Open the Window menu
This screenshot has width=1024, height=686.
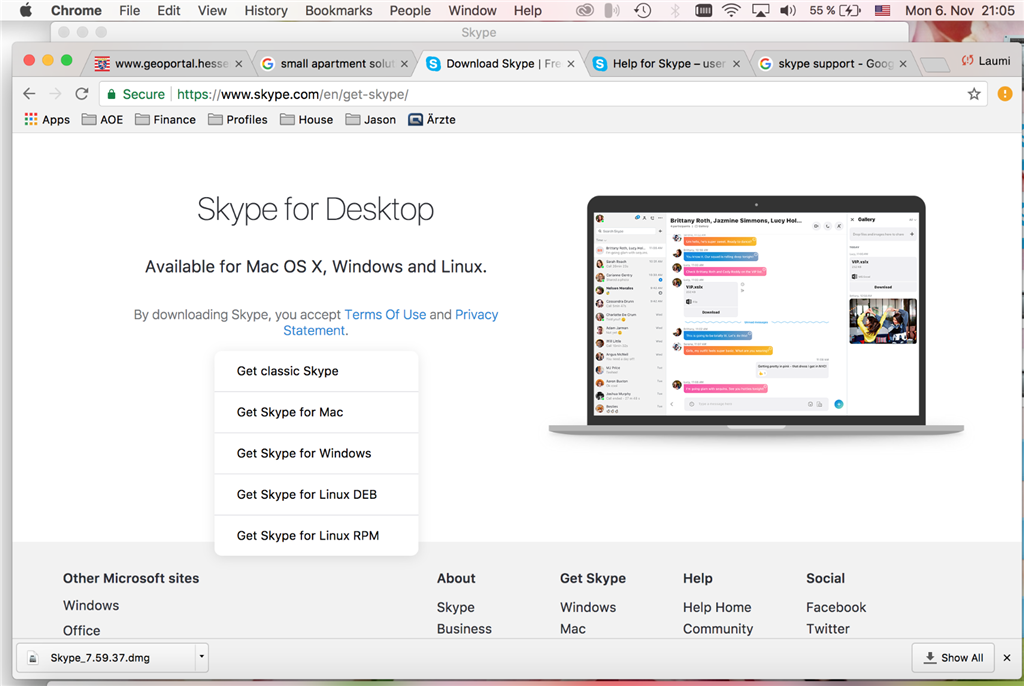pos(472,10)
